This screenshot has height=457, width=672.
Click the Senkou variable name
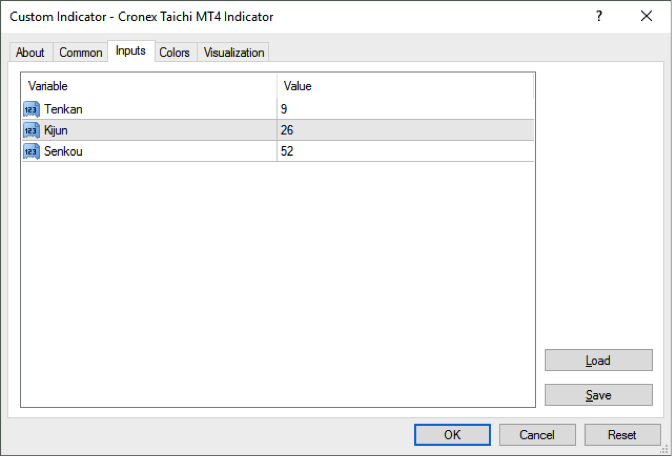click(x=63, y=151)
